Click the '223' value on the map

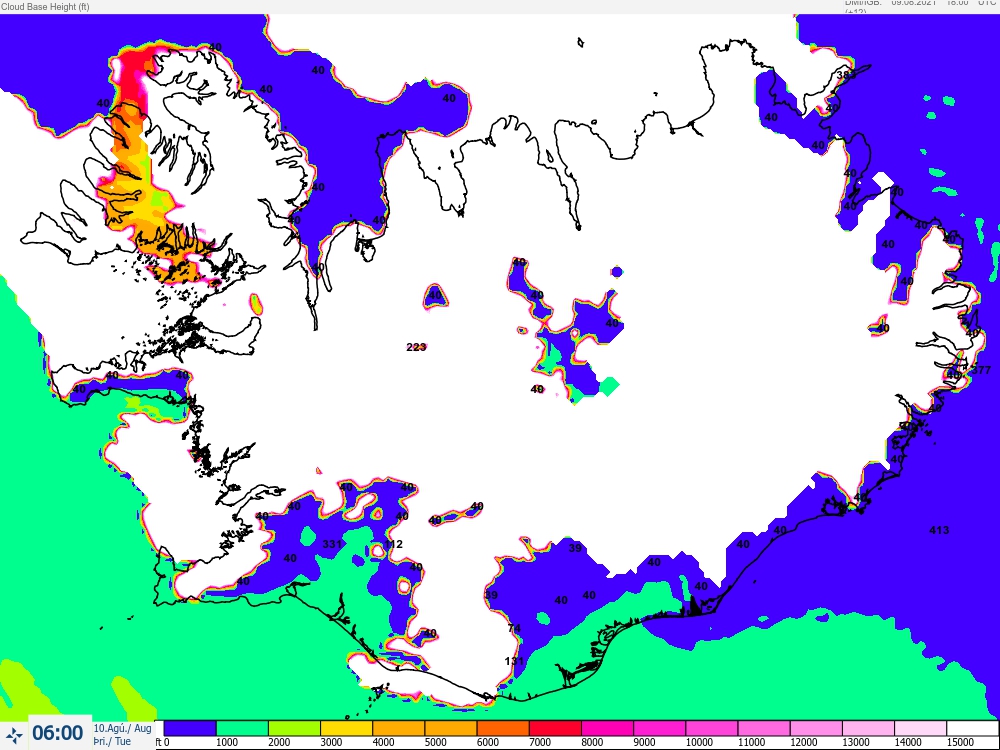[416, 347]
